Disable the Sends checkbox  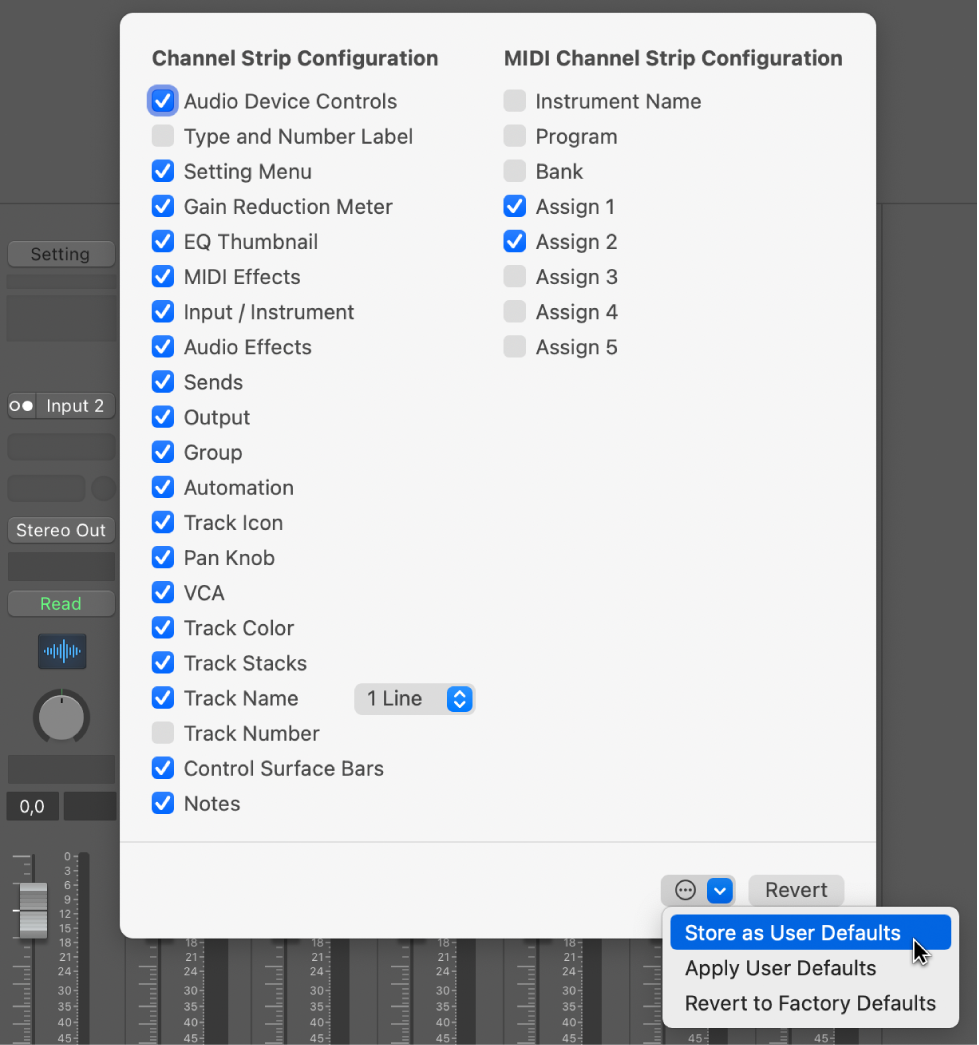162,382
